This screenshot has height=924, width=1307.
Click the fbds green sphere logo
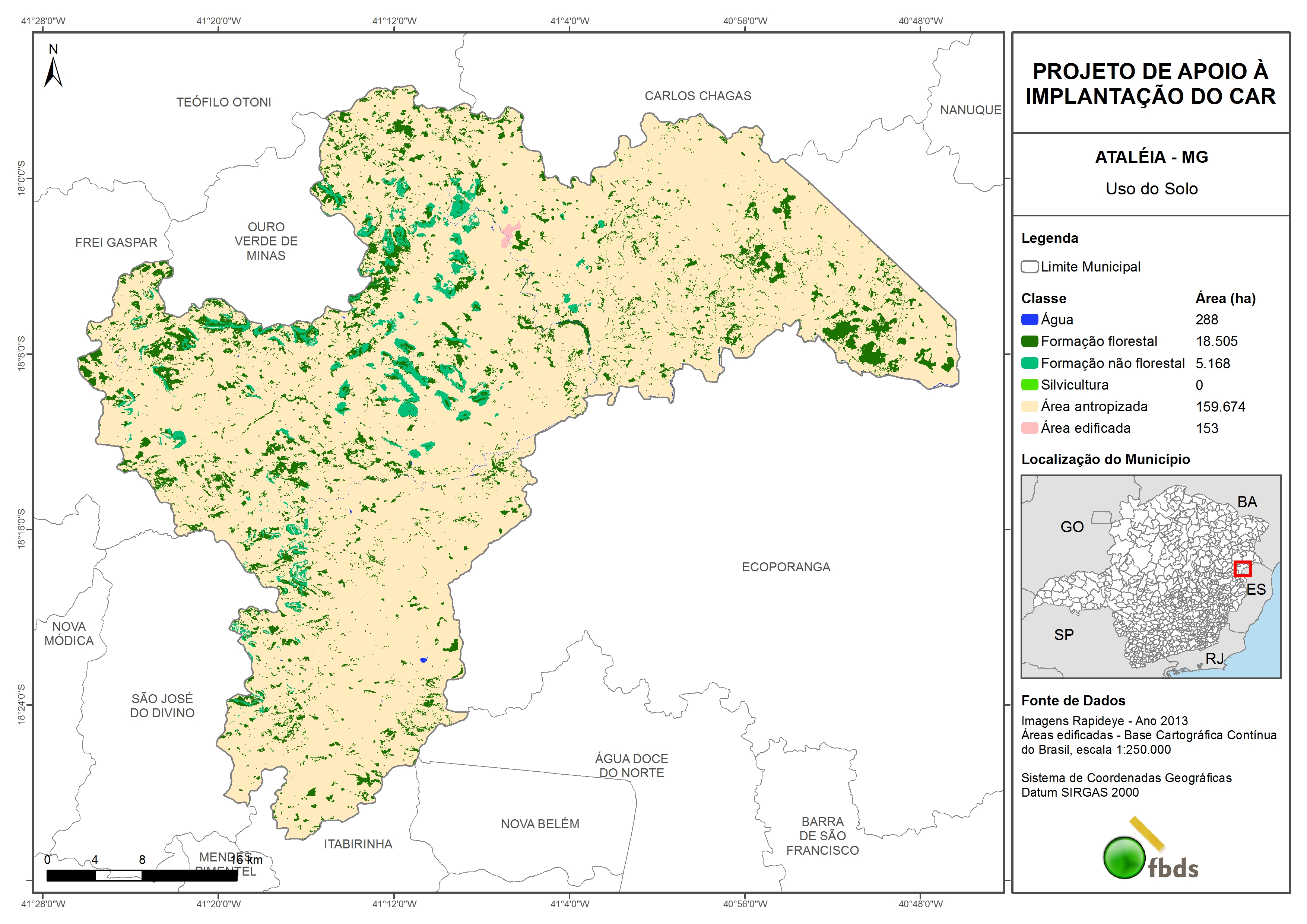pyautogui.click(x=1124, y=857)
